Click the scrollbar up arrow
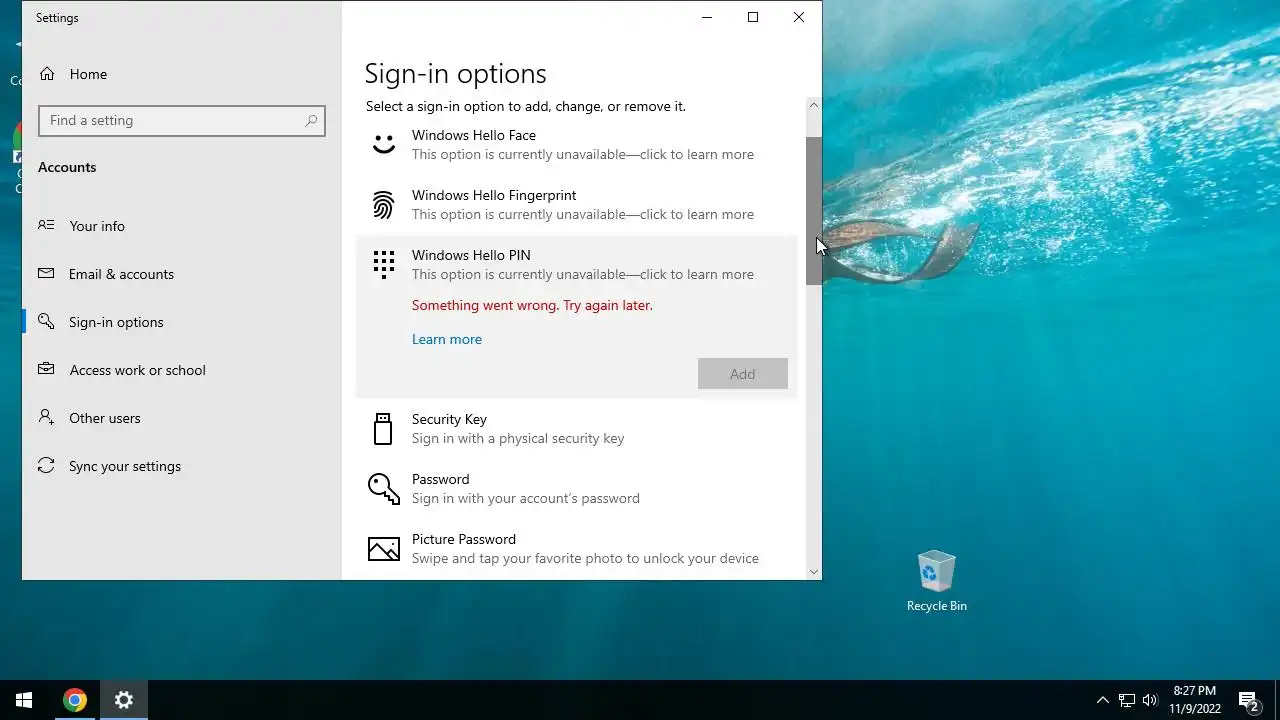The width and height of the screenshot is (1280, 720). [814, 105]
